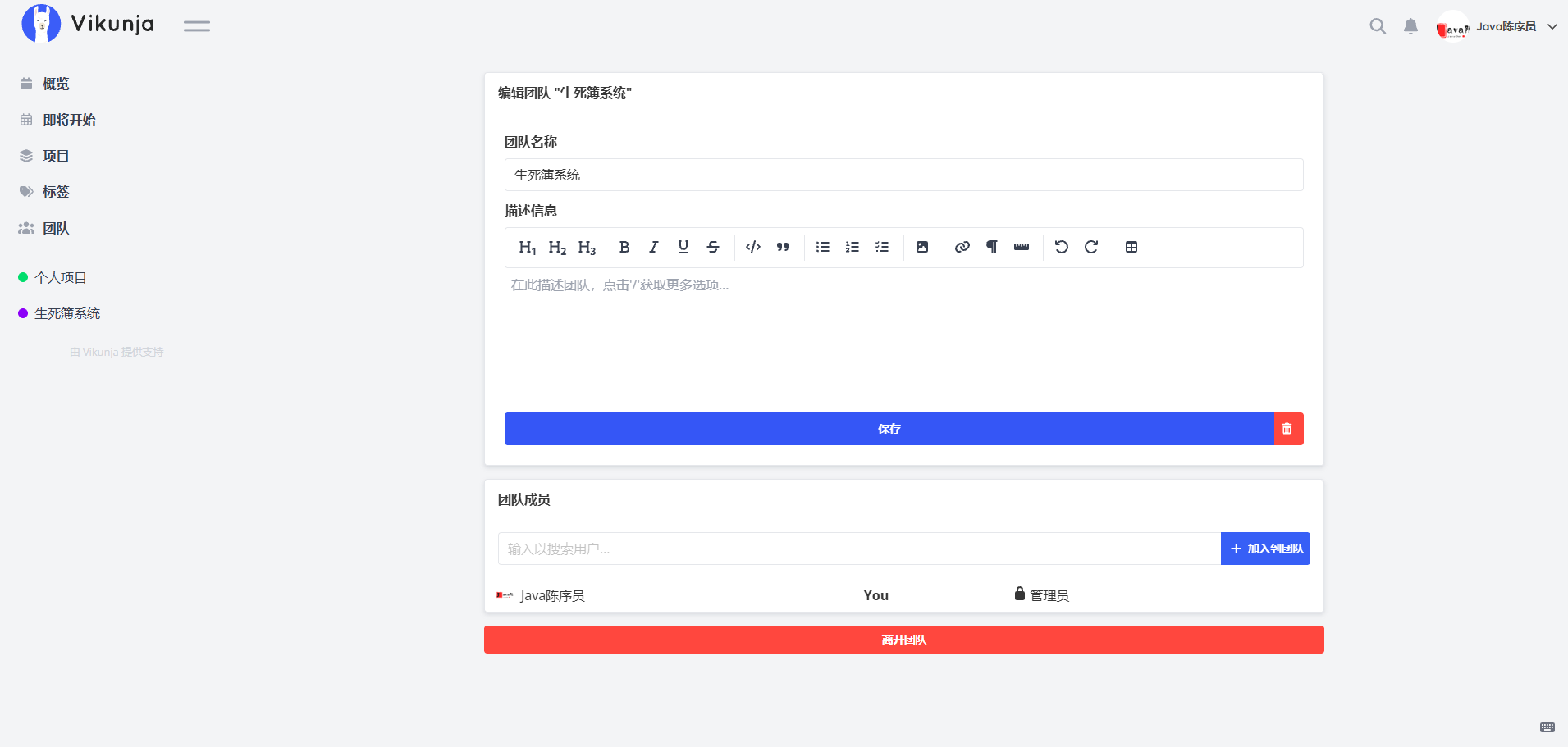Click the underline formatting icon
Image resolution: width=1568 pixels, height=747 pixels.
[683, 247]
